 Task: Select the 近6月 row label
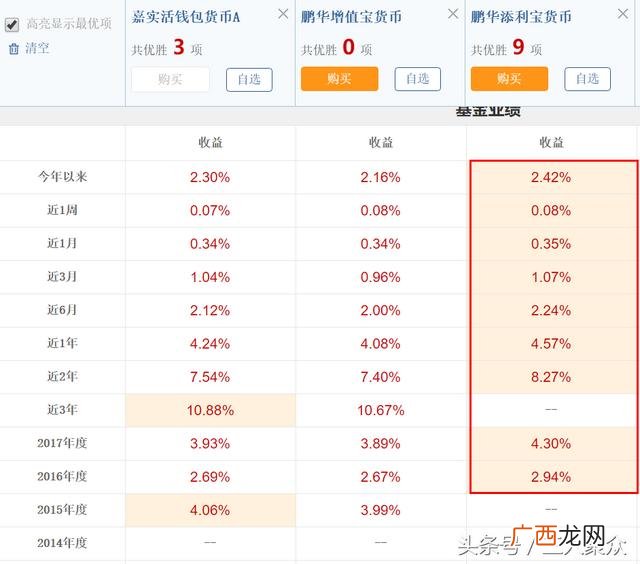click(x=62, y=310)
